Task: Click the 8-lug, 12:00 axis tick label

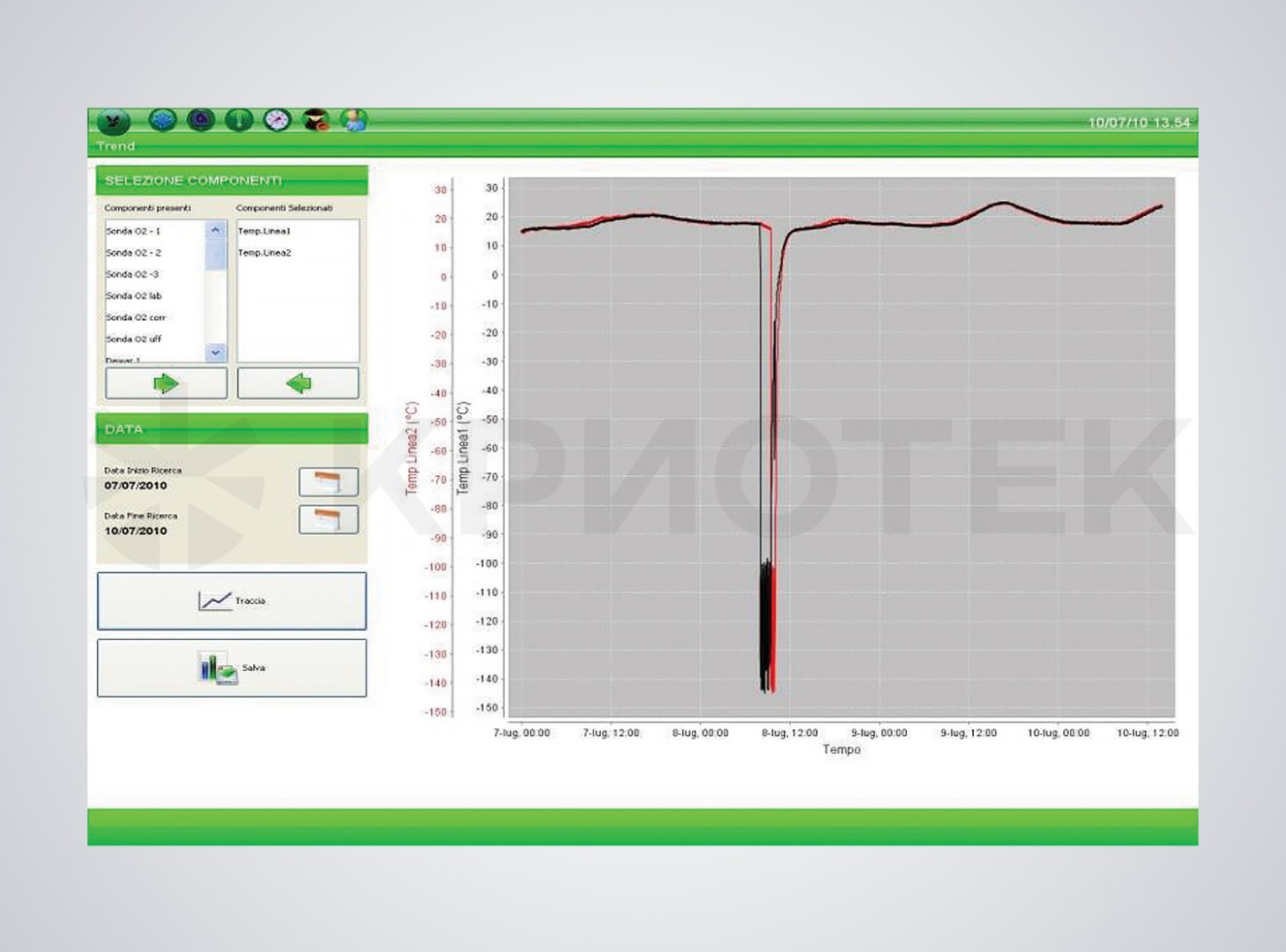Action: [x=790, y=733]
